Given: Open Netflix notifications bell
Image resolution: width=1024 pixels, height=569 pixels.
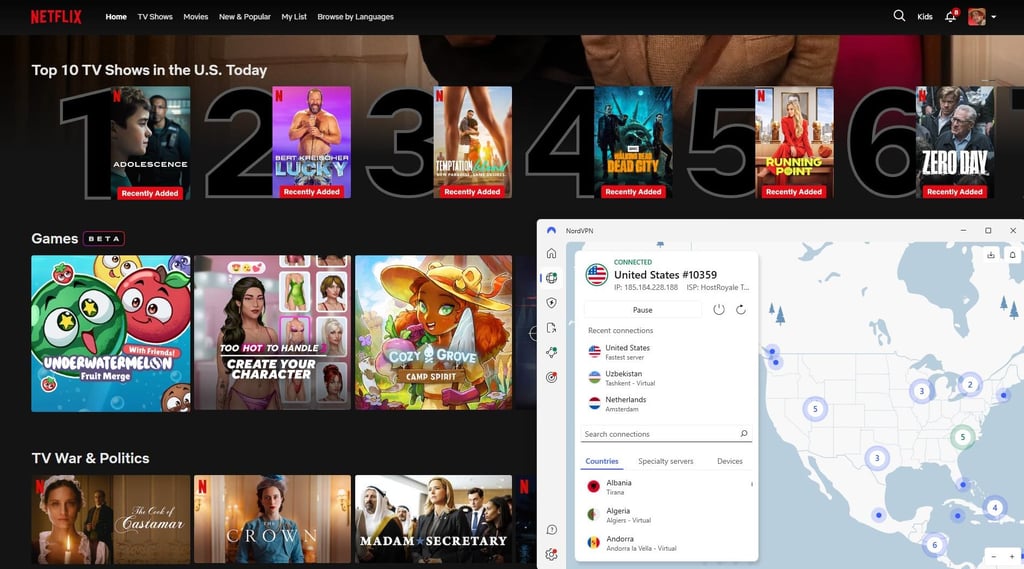Looking at the screenshot, I should pos(951,16).
